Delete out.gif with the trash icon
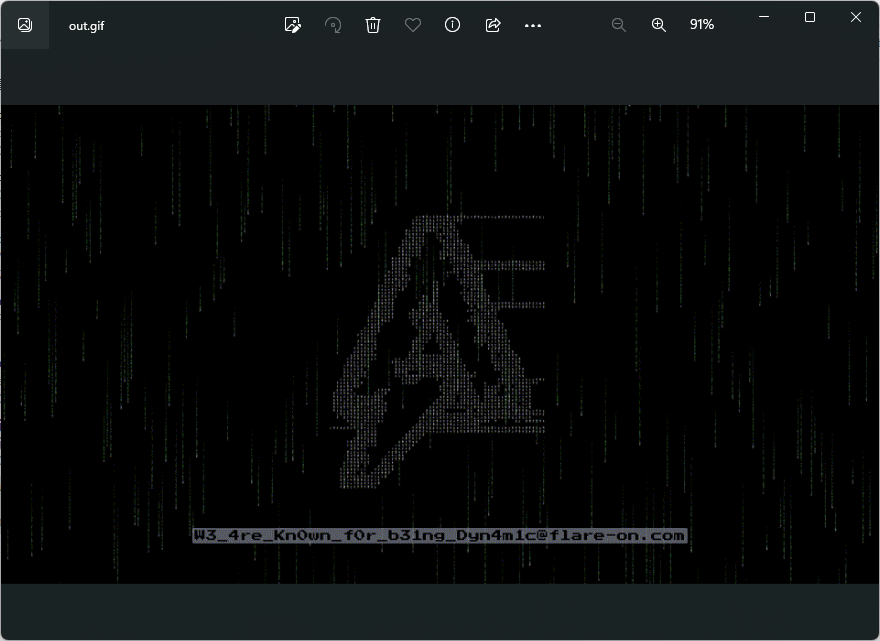This screenshot has width=880, height=641. pos(373,25)
